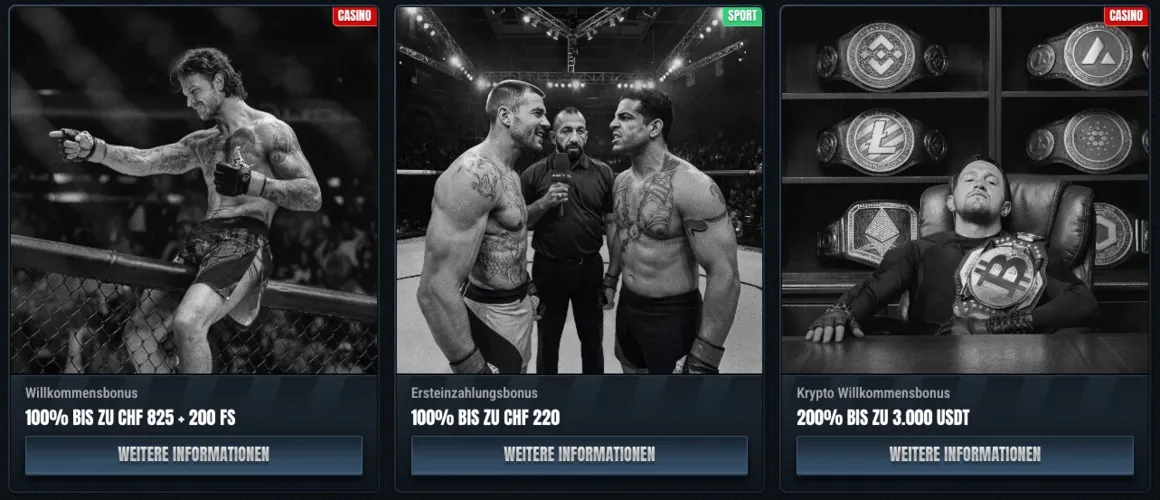
Task: Click the Bitcoin championship belt
Action: (999, 274)
